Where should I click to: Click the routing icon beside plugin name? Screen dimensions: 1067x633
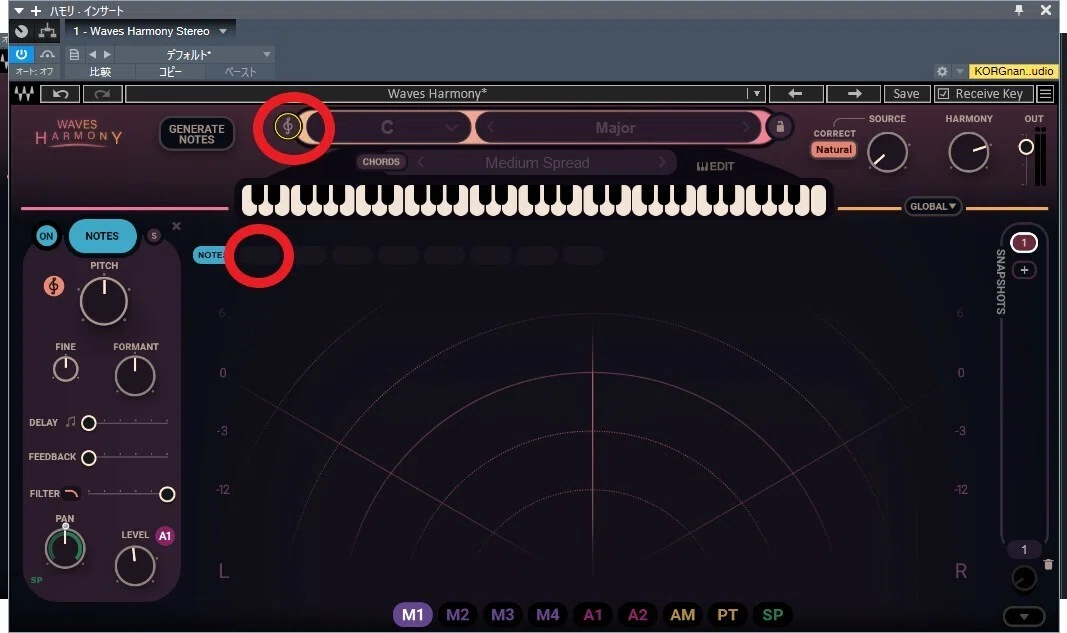tap(47, 31)
